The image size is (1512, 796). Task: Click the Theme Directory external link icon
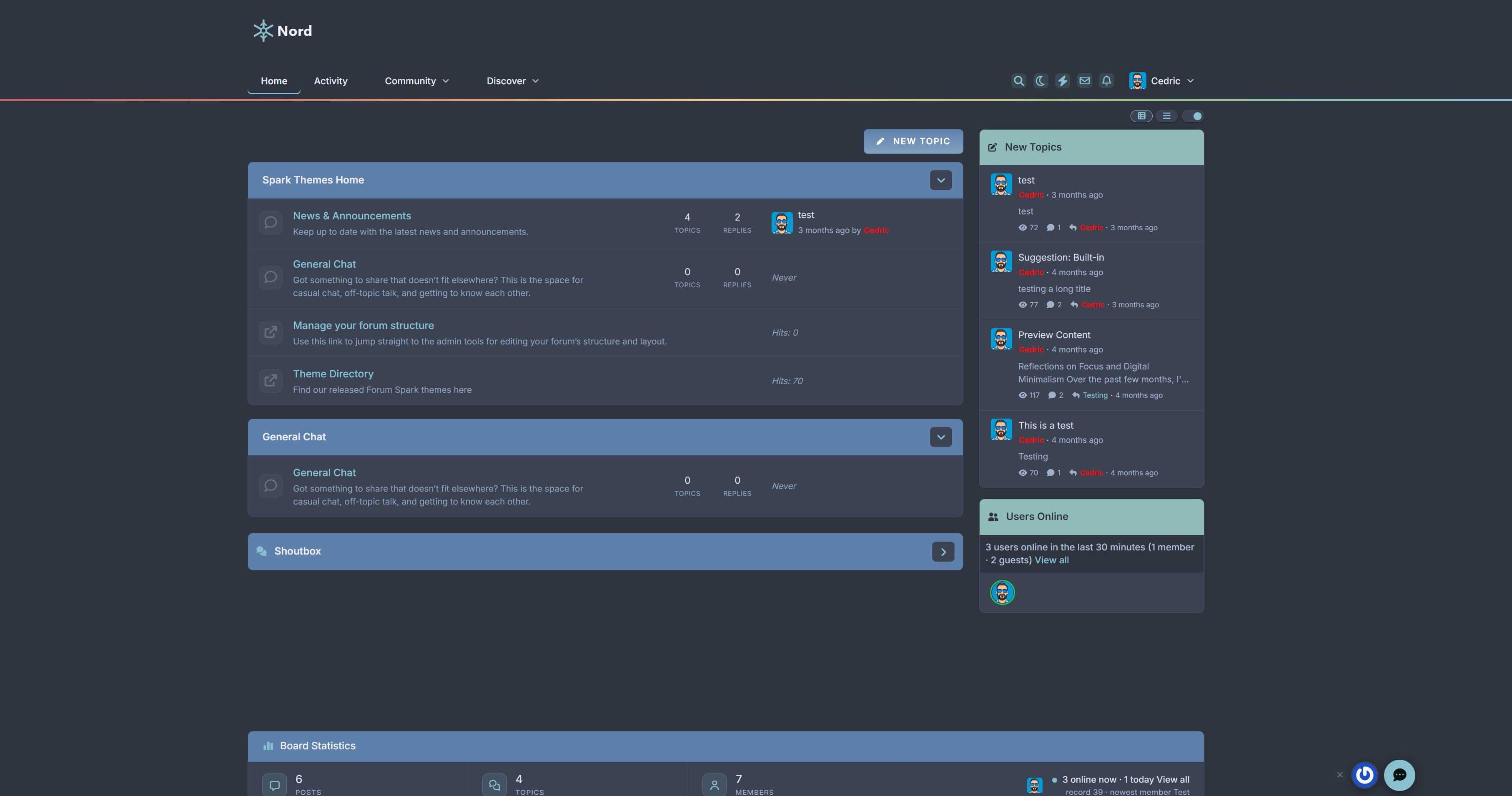(x=271, y=381)
